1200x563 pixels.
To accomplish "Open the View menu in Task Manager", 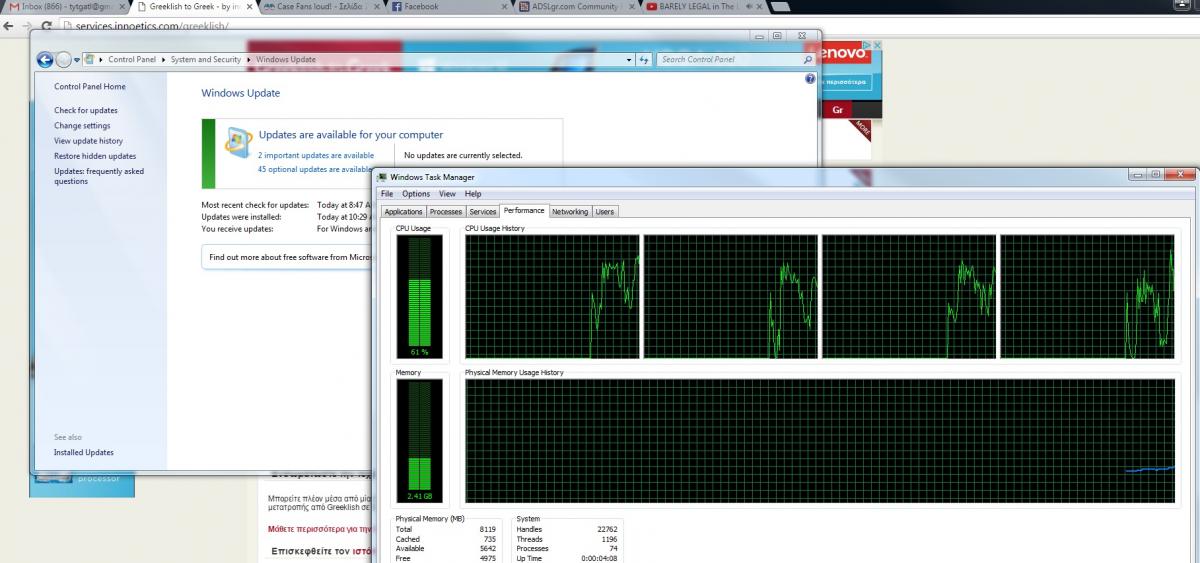I will click(447, 194).
